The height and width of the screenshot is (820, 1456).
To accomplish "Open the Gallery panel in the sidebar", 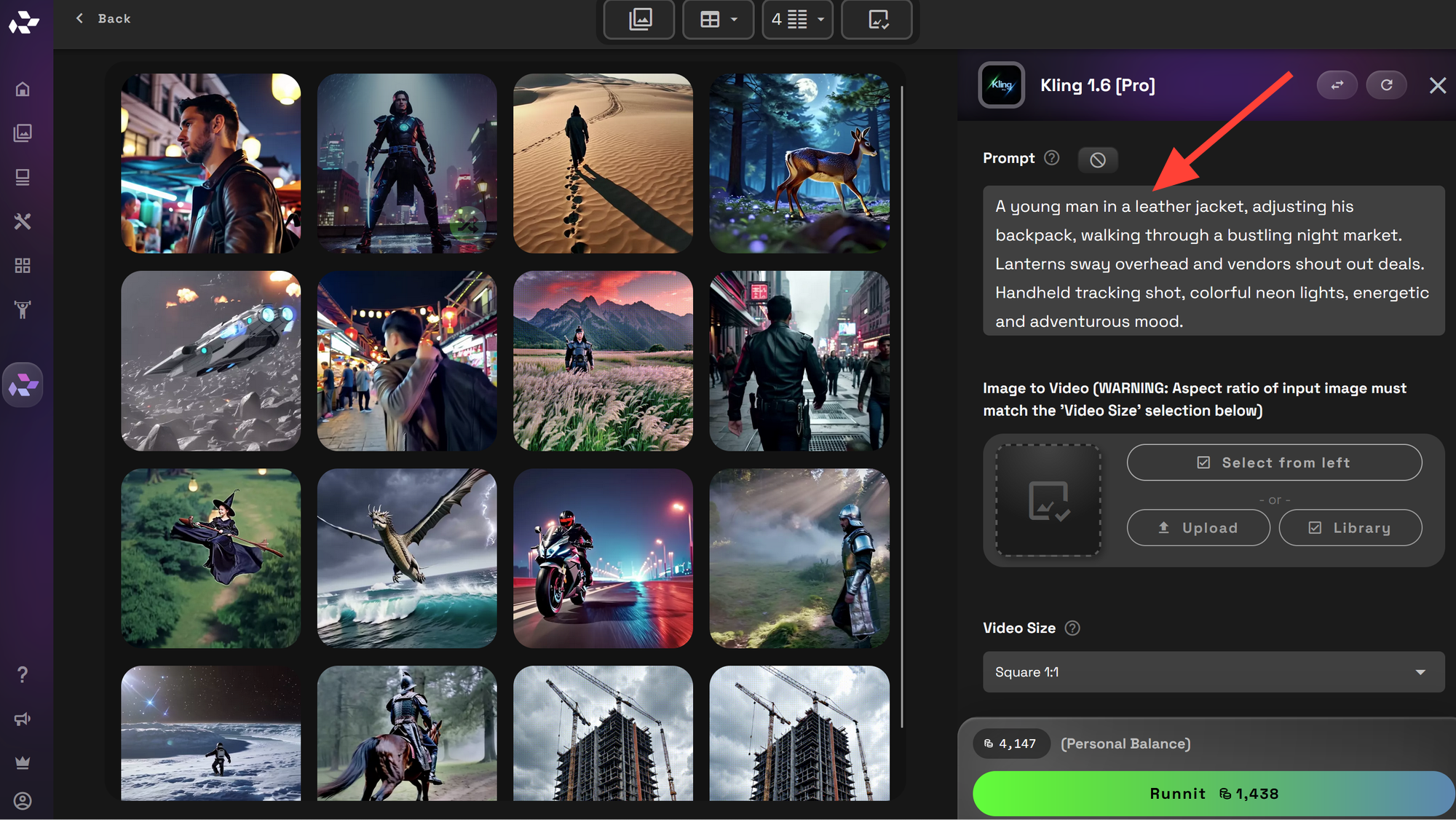I will tap(23, 133).
